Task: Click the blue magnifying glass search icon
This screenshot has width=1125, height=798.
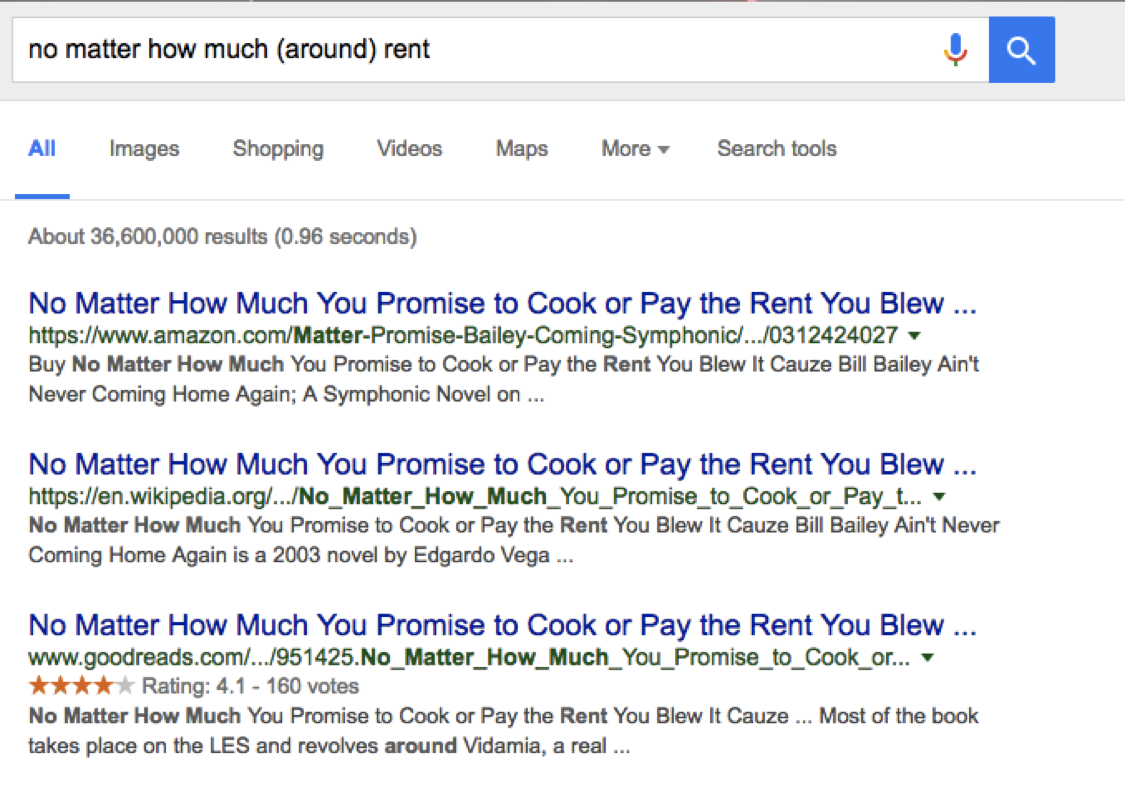Action: click(x=1022, y=49)
